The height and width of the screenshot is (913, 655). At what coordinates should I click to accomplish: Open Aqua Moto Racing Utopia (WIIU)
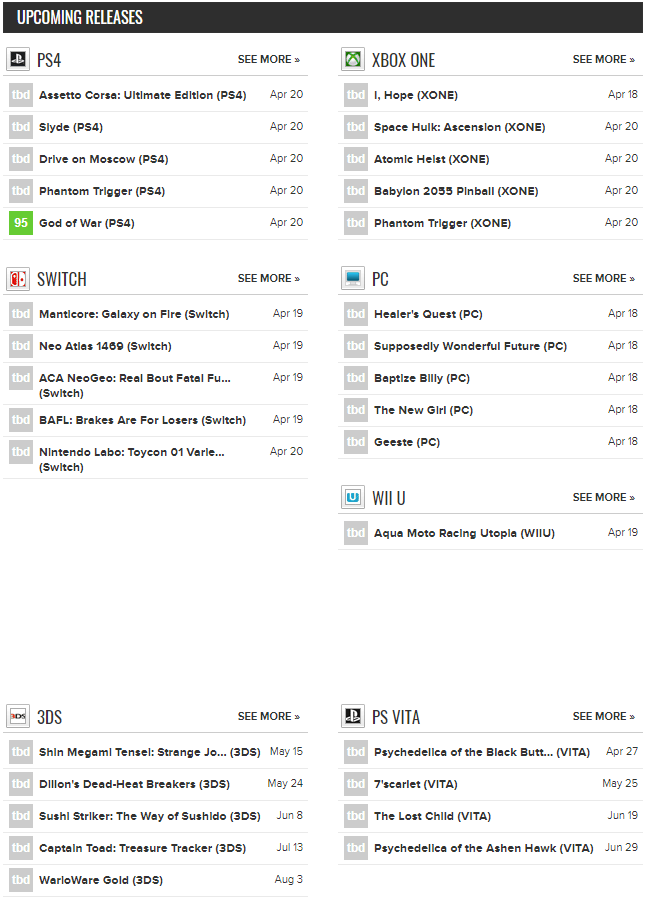[x=464, y=533]
